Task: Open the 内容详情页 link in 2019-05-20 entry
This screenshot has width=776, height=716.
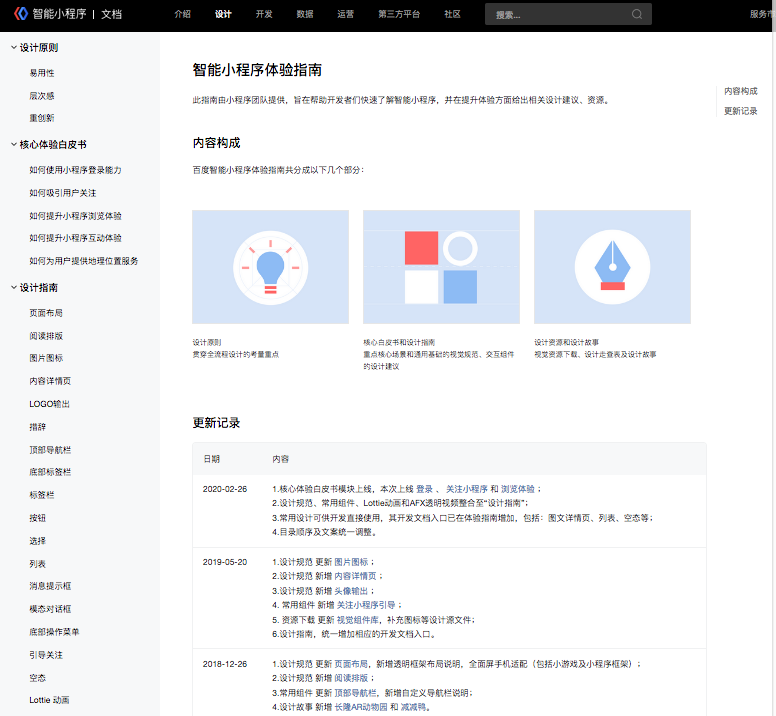Action: click(x=355, y=576)
